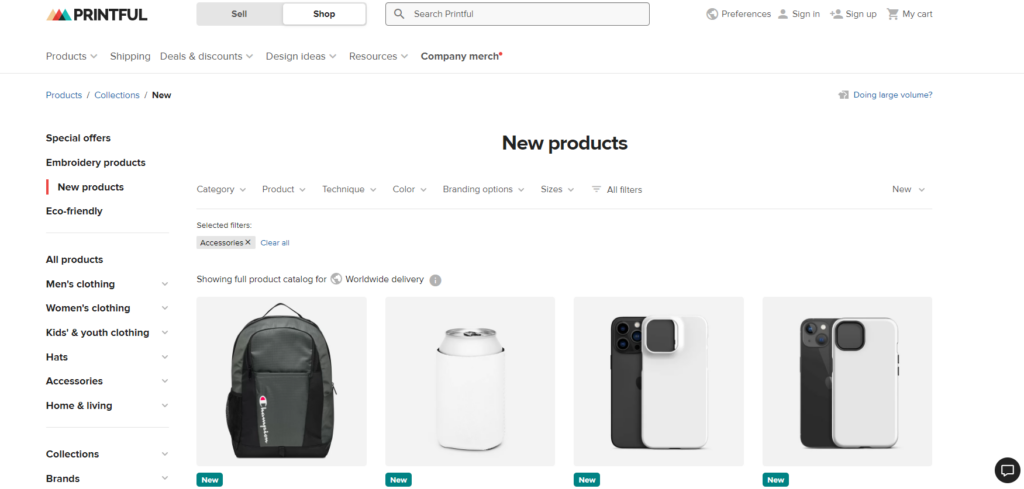The height and width of the screenshot is (489, 1024).
Task: Open Company merch menu item
Action: (x=461, y=56)
